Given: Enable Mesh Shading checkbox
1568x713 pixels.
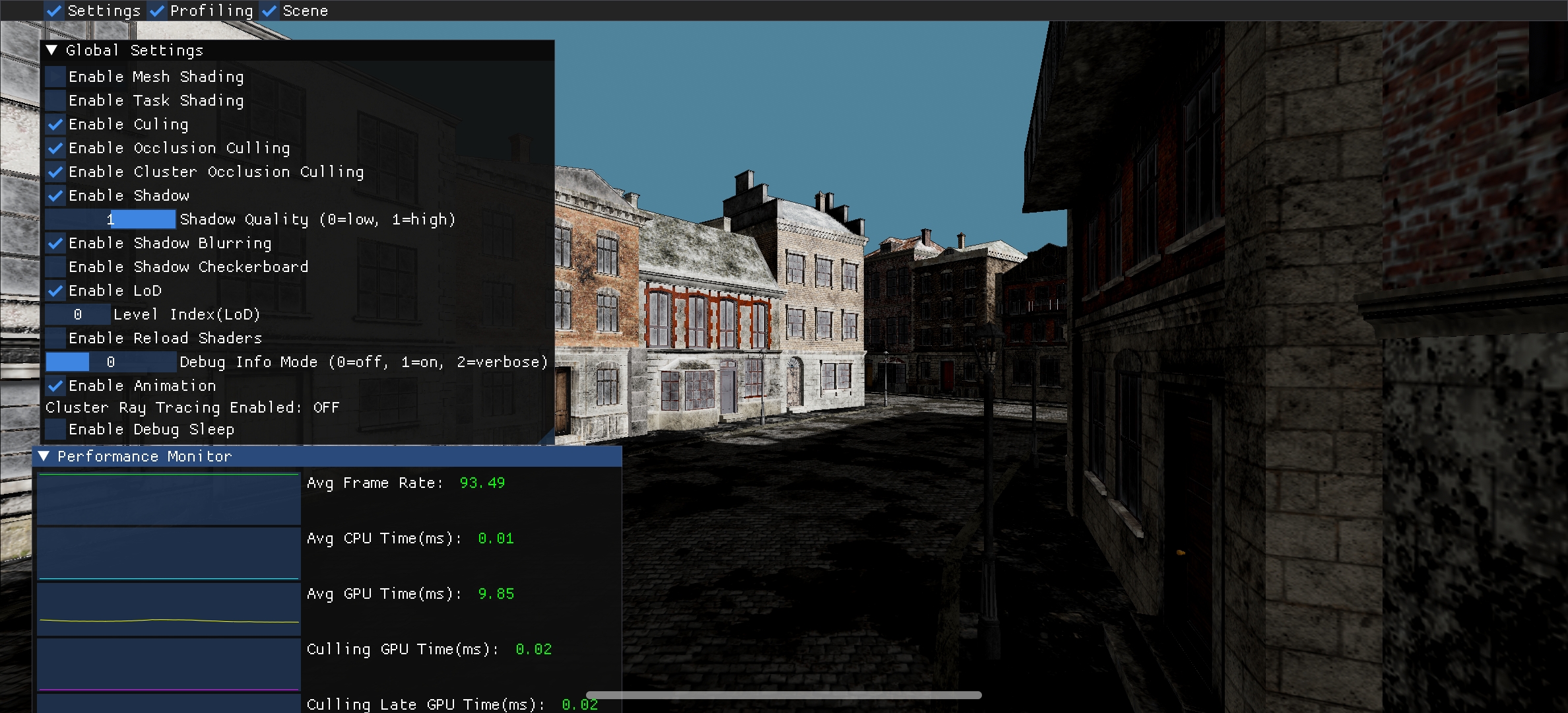Looking at the screenshot, I should point(55,77).
